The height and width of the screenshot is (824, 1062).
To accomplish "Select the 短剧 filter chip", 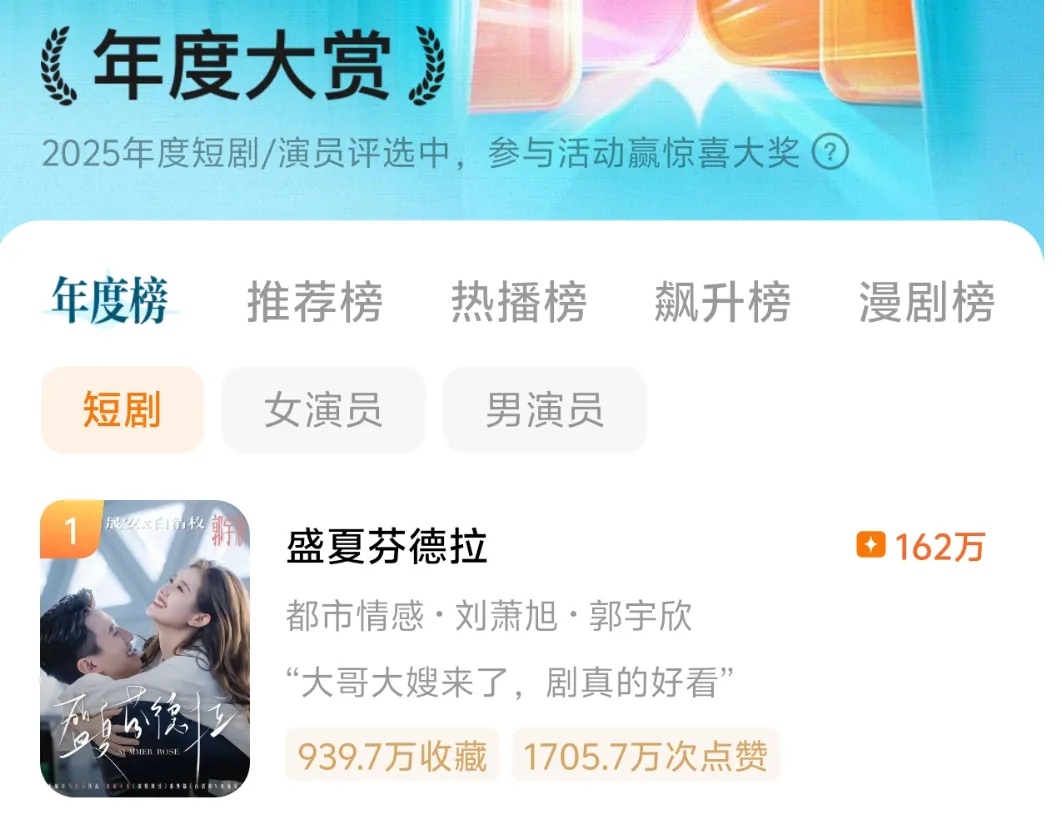I will pyautogui.click(x=122, y=410).
